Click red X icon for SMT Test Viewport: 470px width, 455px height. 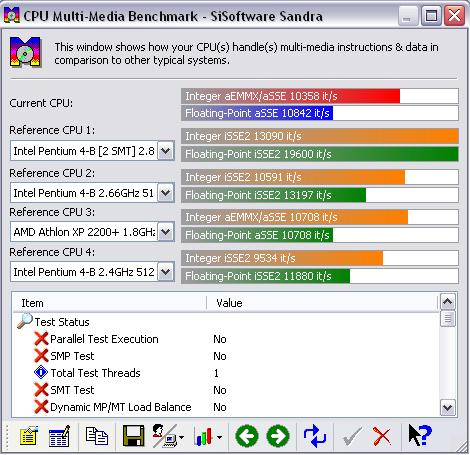point(41,390)
